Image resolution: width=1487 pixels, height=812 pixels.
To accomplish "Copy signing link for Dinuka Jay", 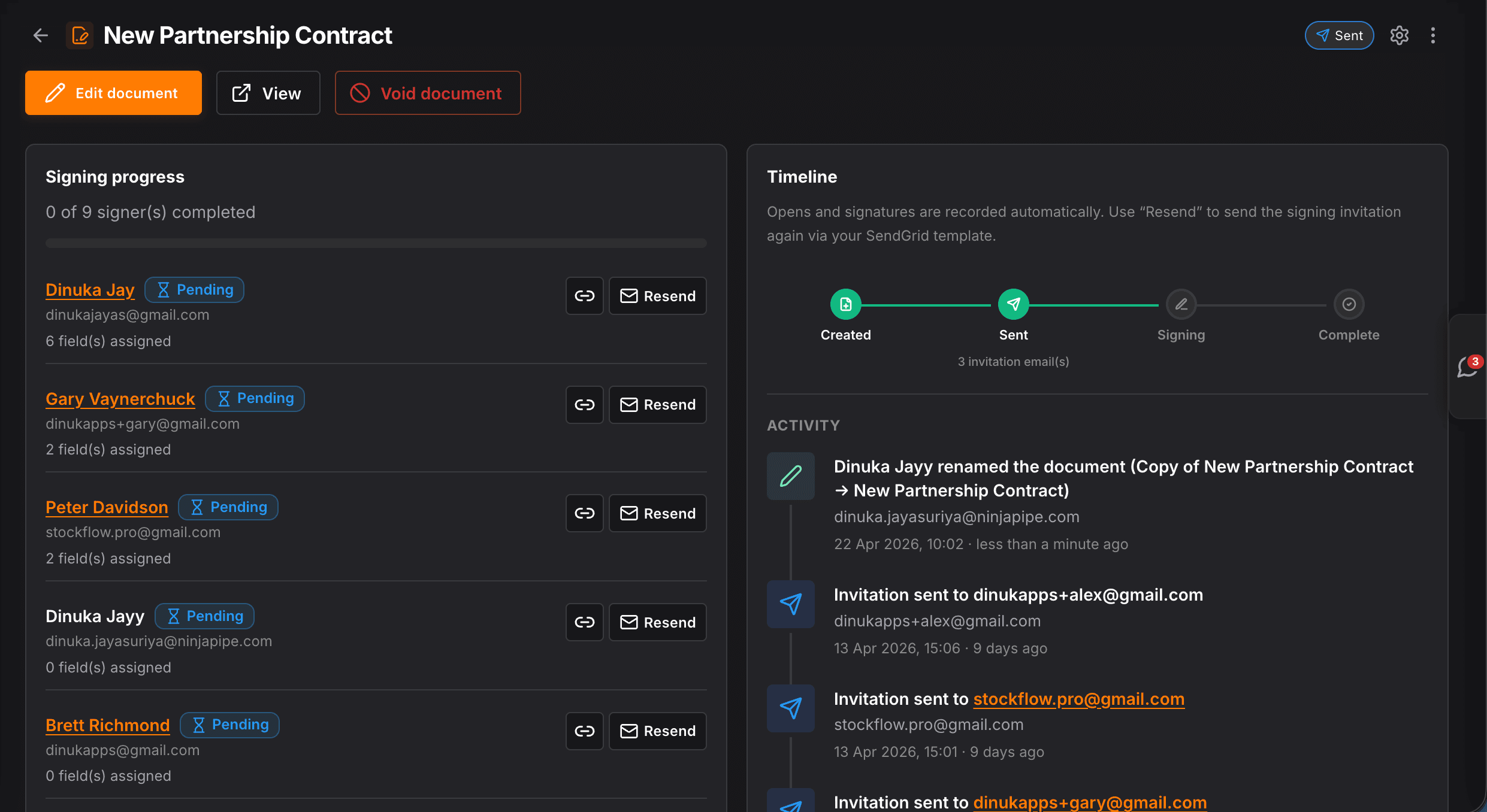I will 584,296.
